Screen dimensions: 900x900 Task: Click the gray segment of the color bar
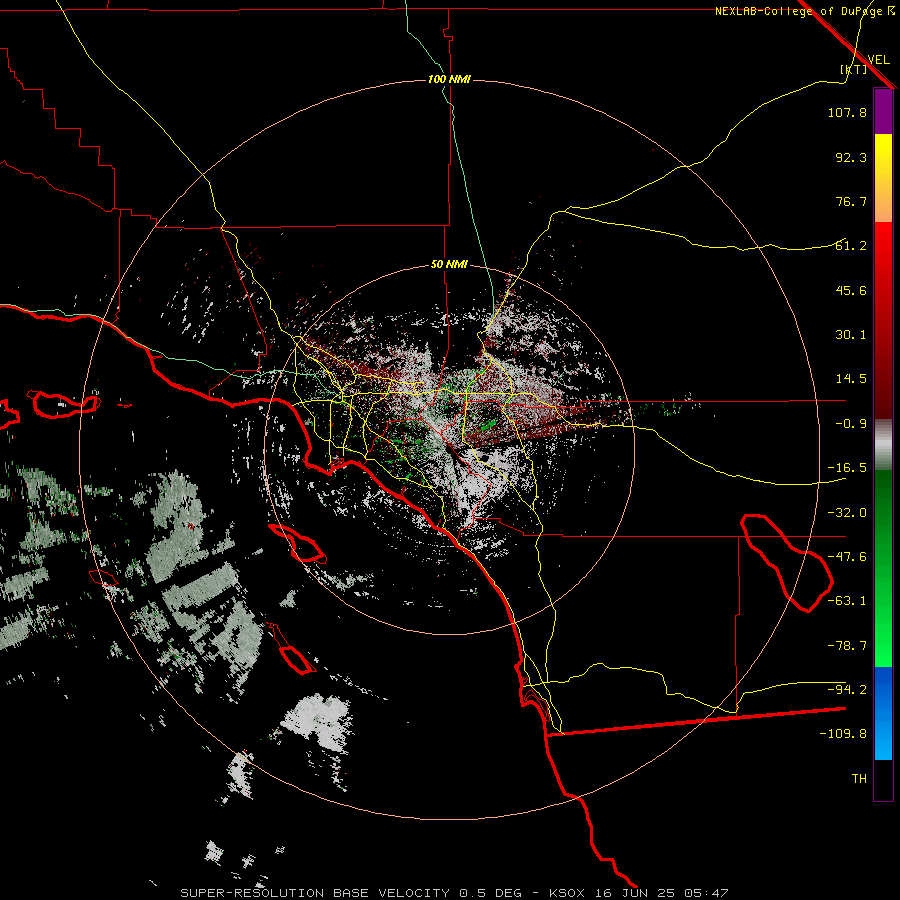pyautogui.click(x=883, y=445)
